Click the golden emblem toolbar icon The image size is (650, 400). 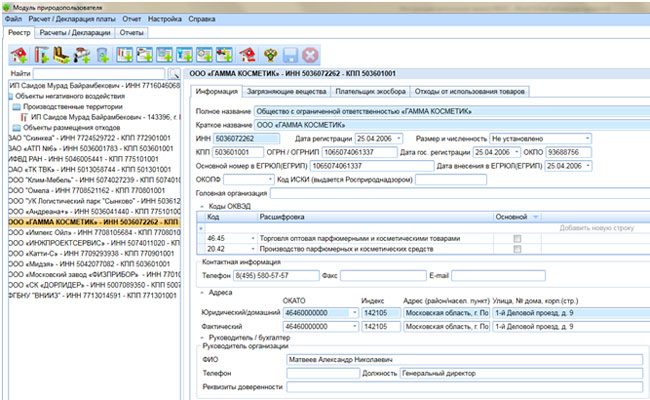[x=270, y=55]
